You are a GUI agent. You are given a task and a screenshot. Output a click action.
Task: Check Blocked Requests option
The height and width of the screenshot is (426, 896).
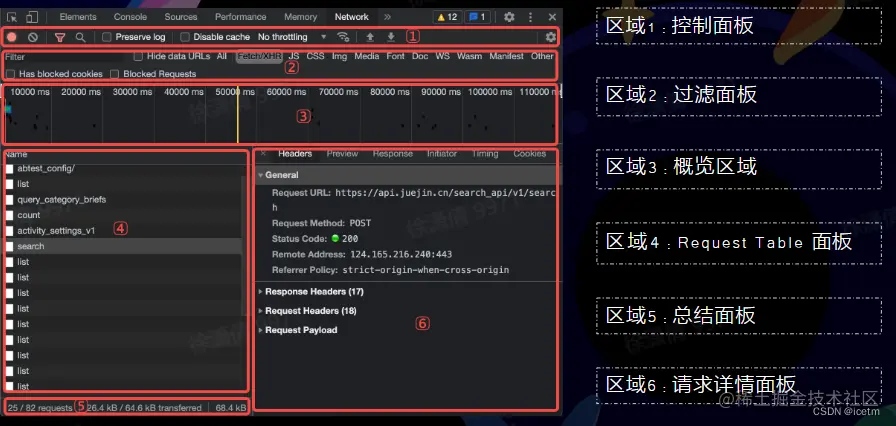coord(114,74)
